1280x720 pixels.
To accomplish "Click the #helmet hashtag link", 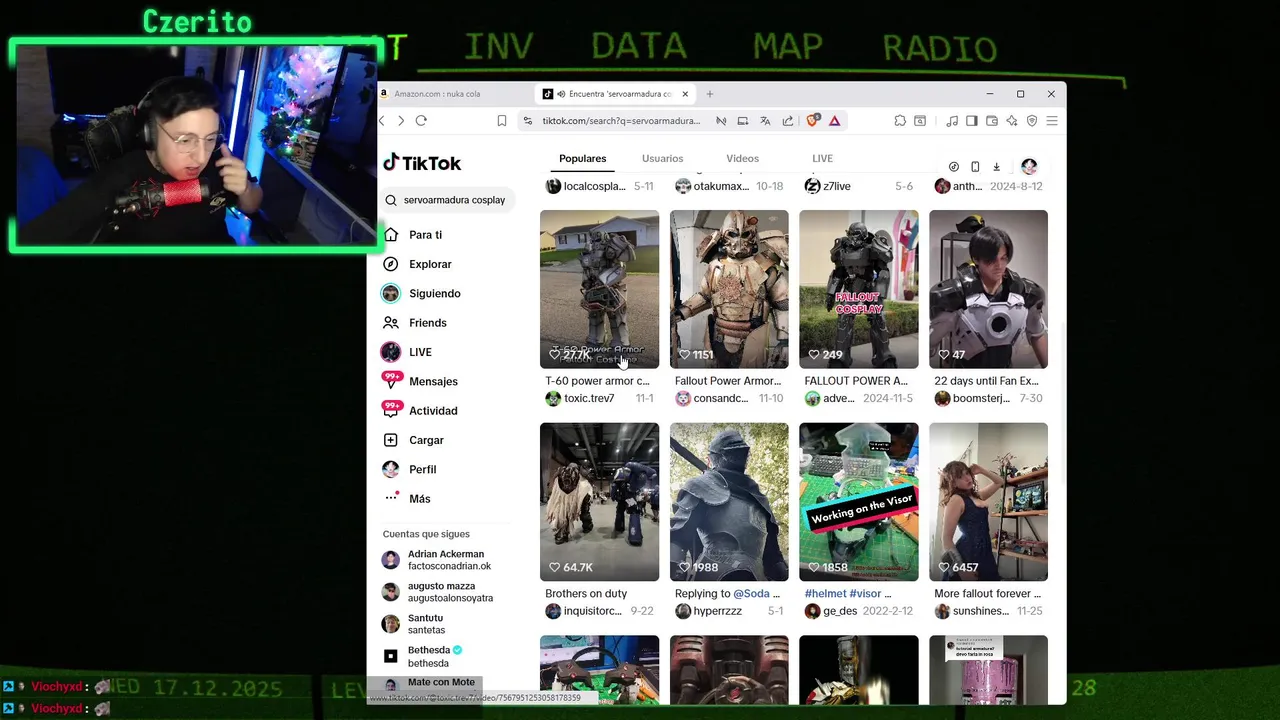I will (x=825, y=594).
